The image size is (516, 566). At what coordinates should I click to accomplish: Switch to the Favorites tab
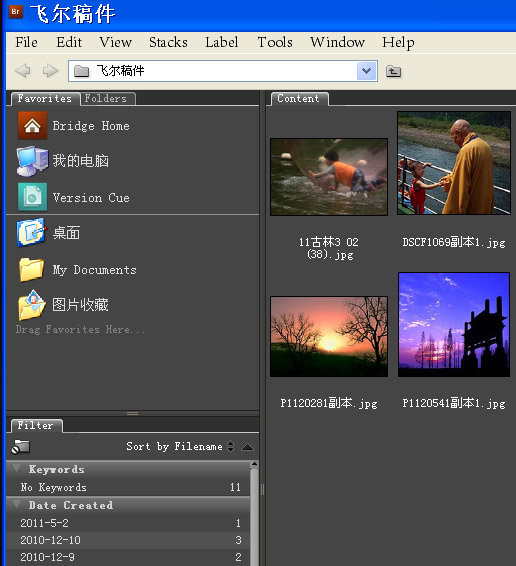(45, 99)
